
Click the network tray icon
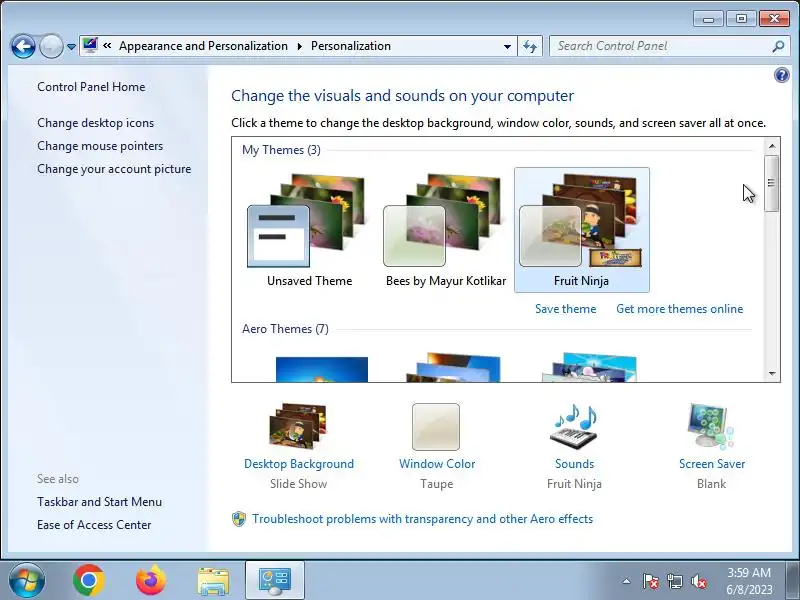click(674, 581)
